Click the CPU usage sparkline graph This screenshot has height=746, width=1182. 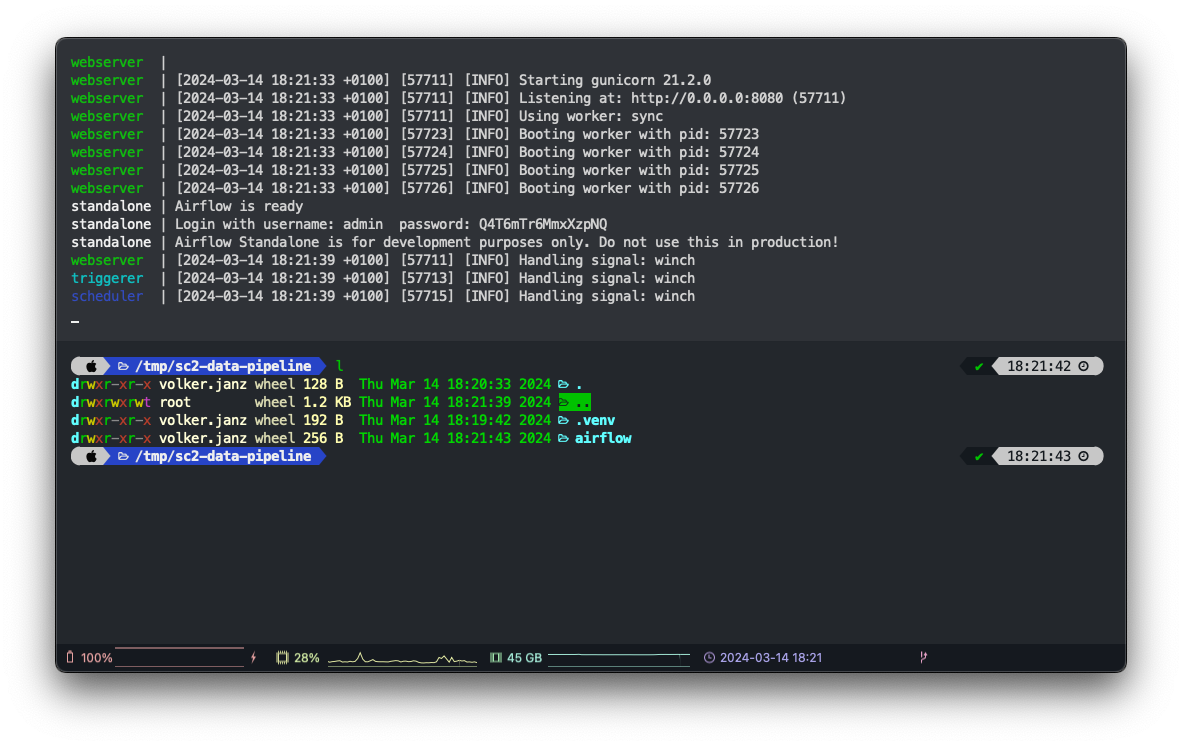[403, 658]
